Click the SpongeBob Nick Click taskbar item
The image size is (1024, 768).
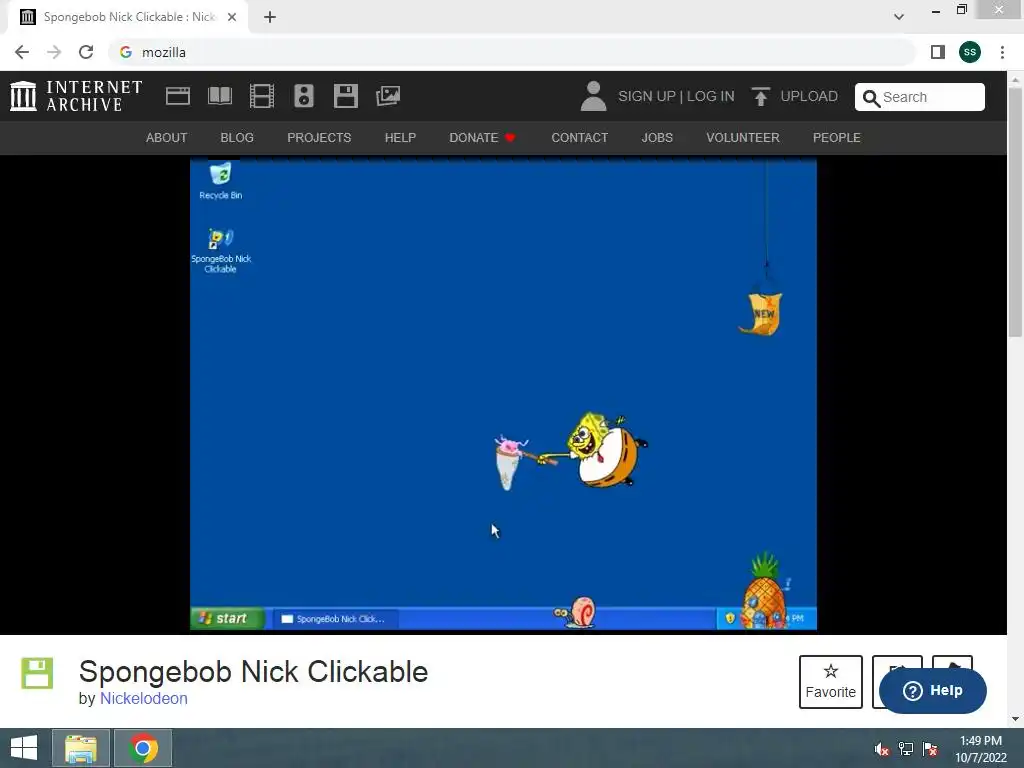[334, 619]
